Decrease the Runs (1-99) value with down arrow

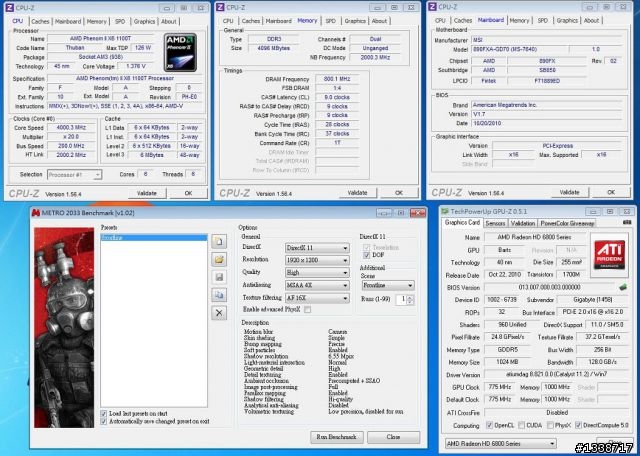410,302
